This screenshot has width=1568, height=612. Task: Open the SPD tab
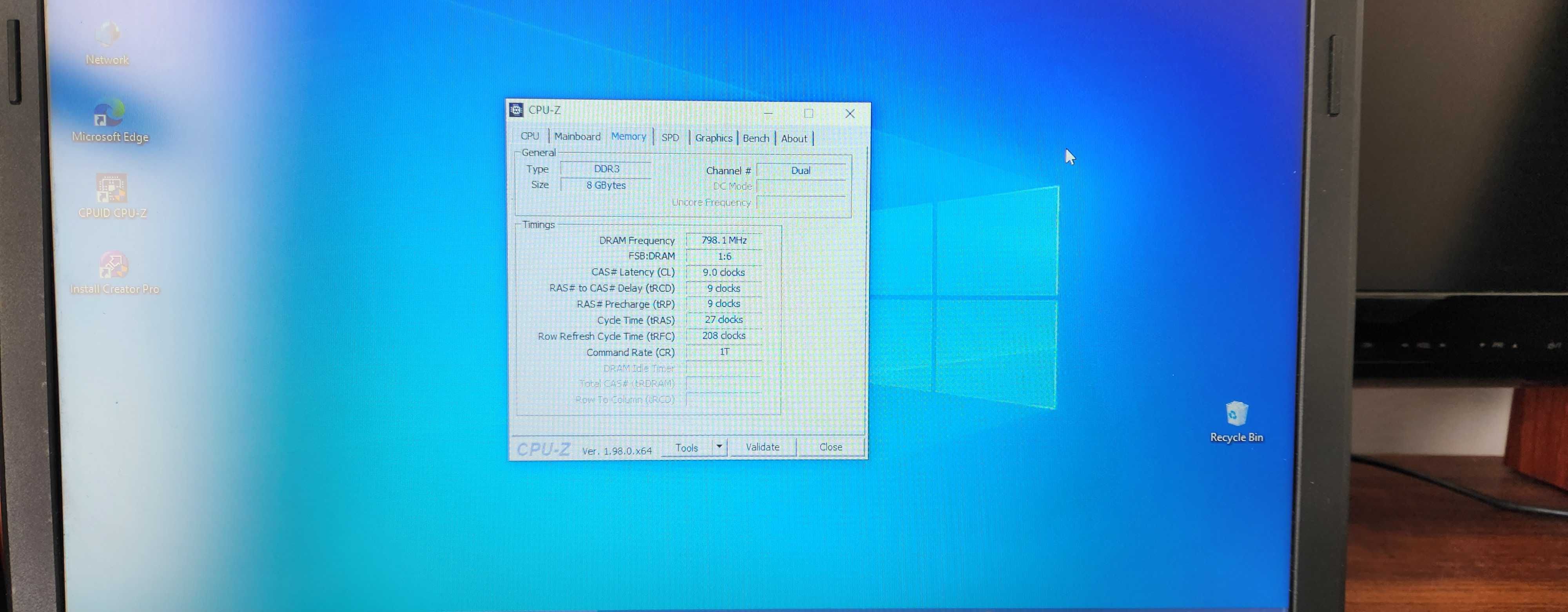click(x=670, y=138)
